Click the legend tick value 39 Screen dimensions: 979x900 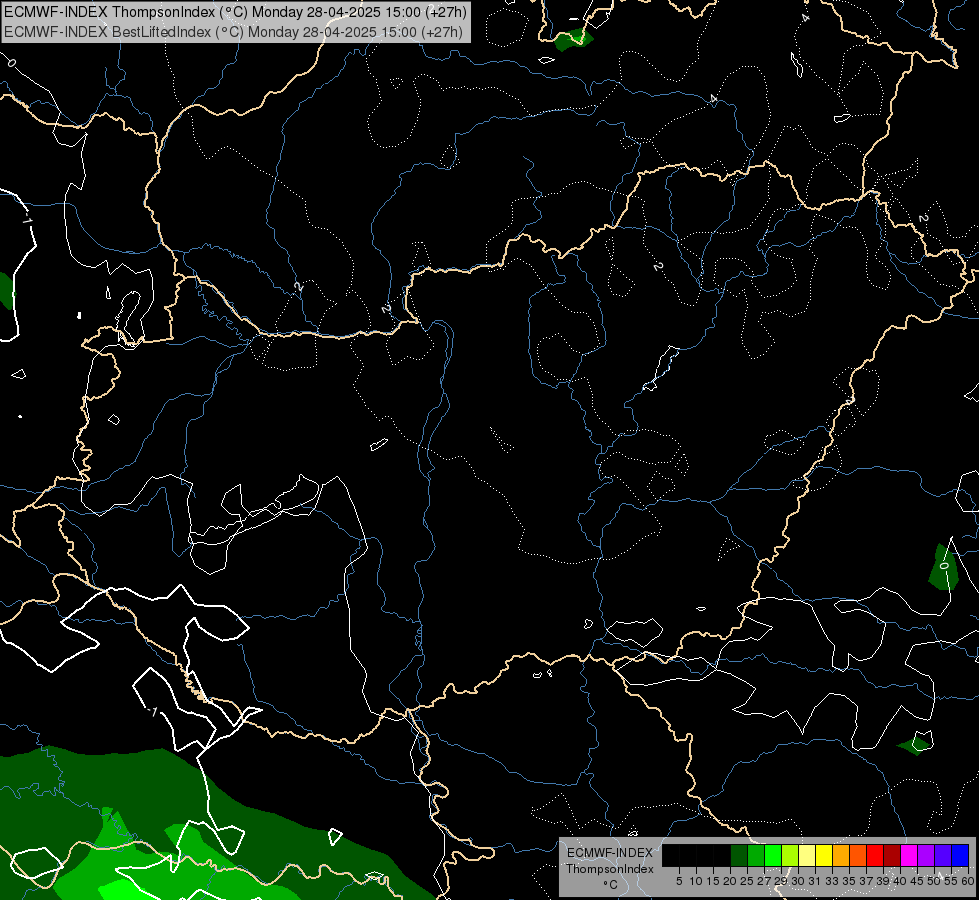click(x=883, y=881)
